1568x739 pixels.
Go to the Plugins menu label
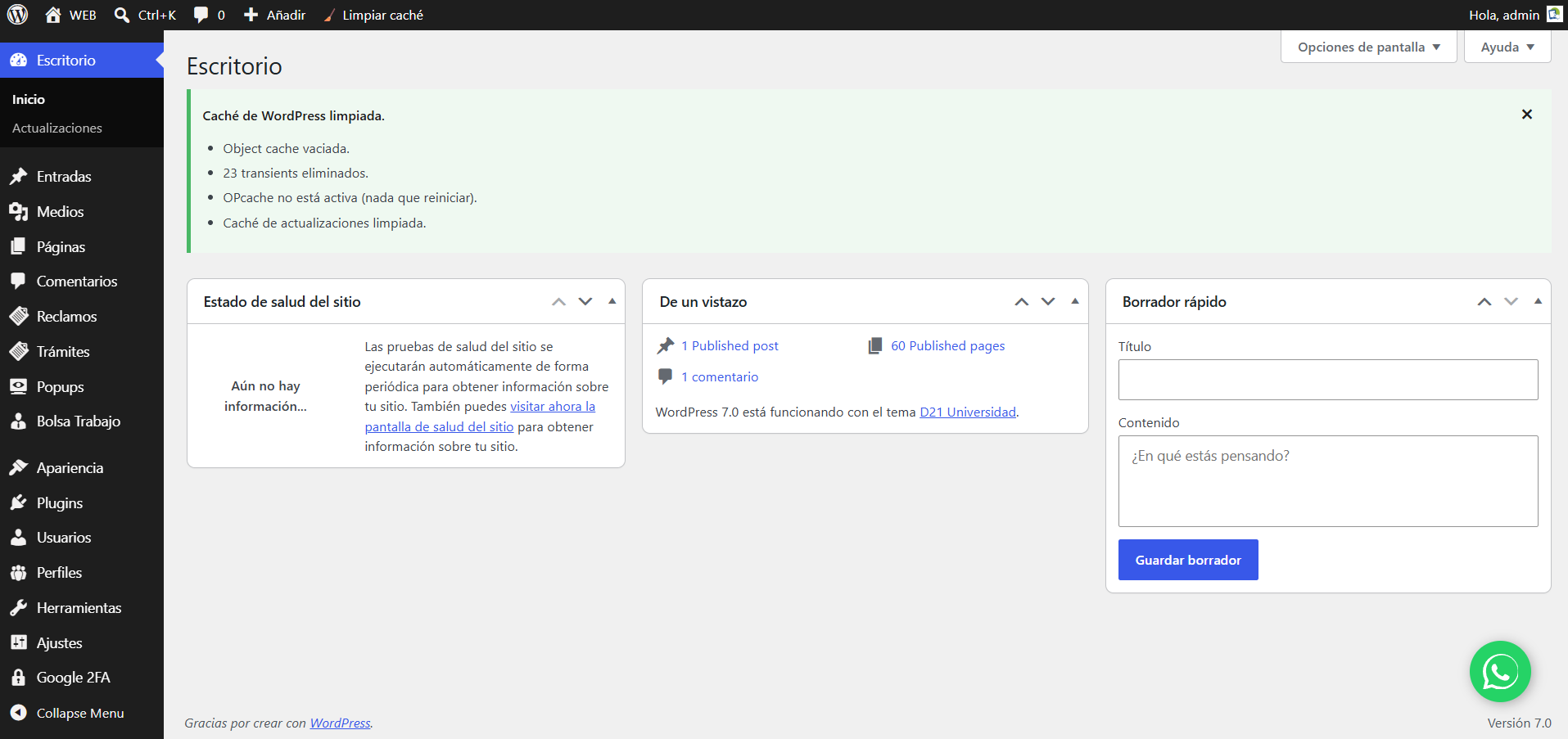[60, 503]
